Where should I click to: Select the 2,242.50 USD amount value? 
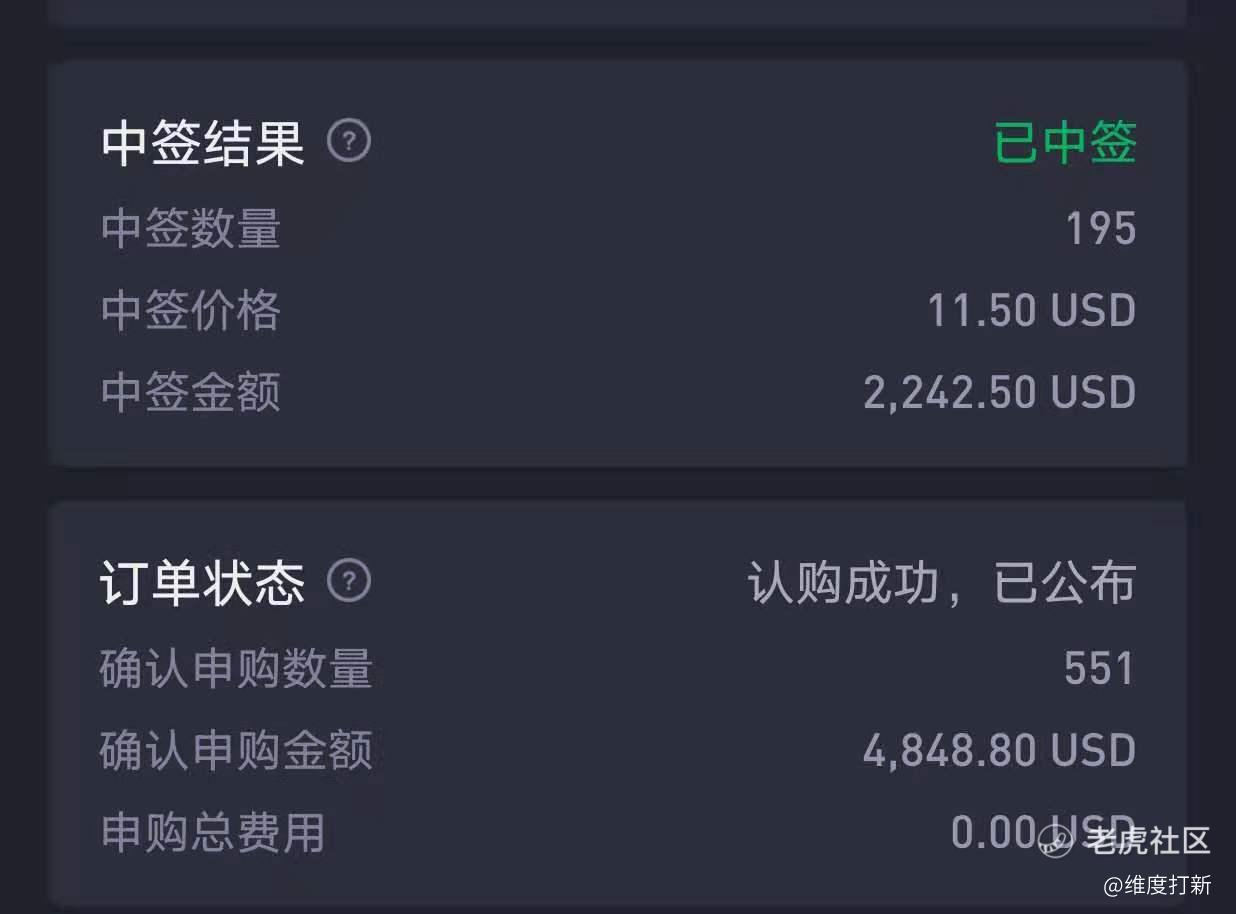999,392
